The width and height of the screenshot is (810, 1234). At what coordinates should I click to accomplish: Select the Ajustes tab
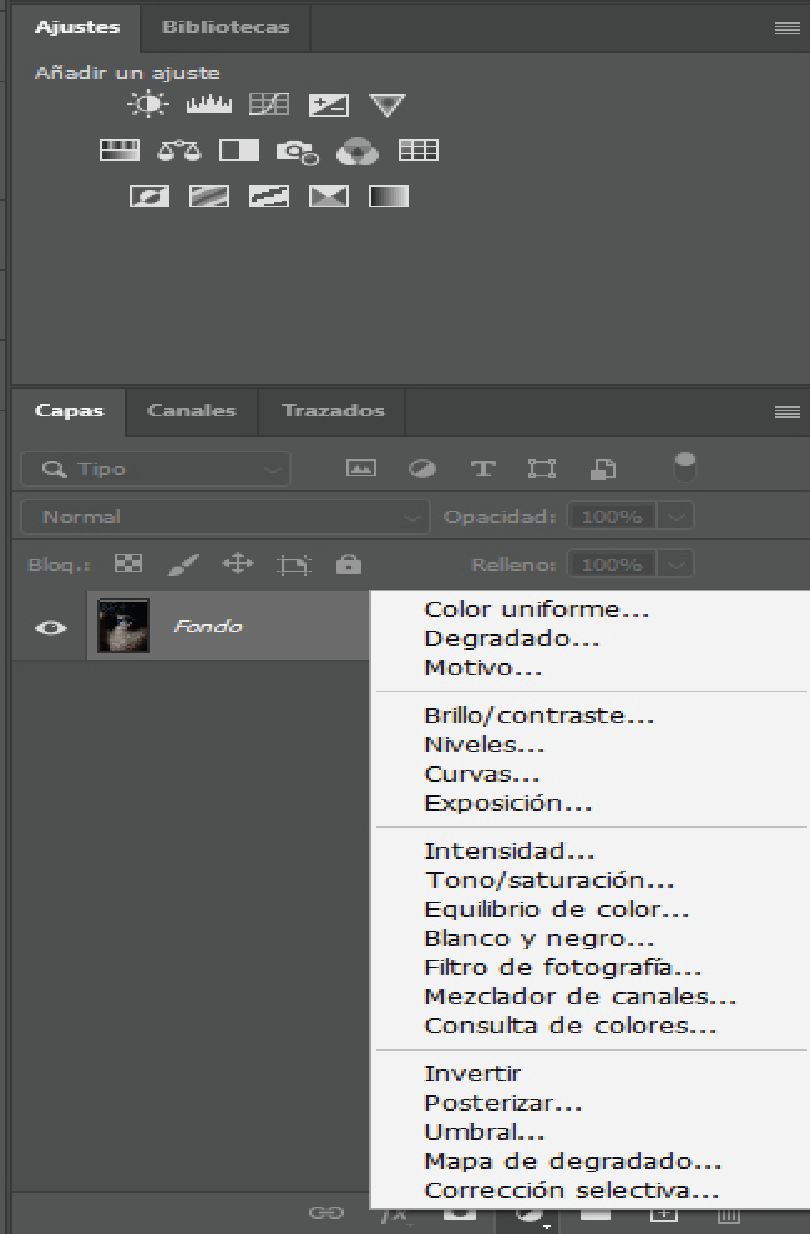tap(77, 27)
